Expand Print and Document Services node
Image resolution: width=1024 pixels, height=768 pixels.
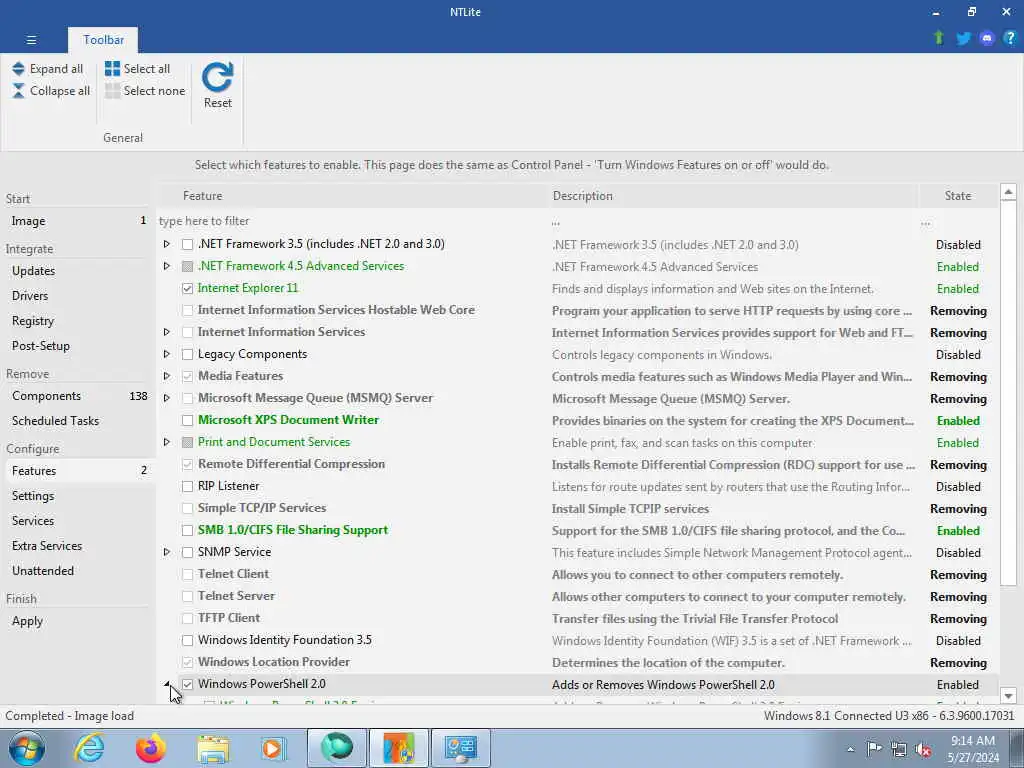(167, 442)
